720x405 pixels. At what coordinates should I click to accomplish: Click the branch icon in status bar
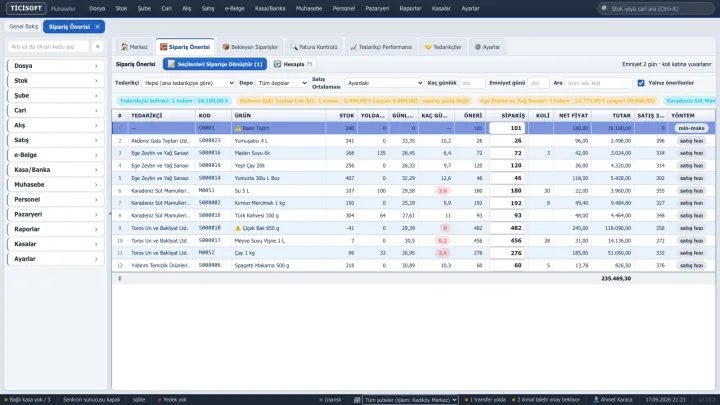coord(357,400)
